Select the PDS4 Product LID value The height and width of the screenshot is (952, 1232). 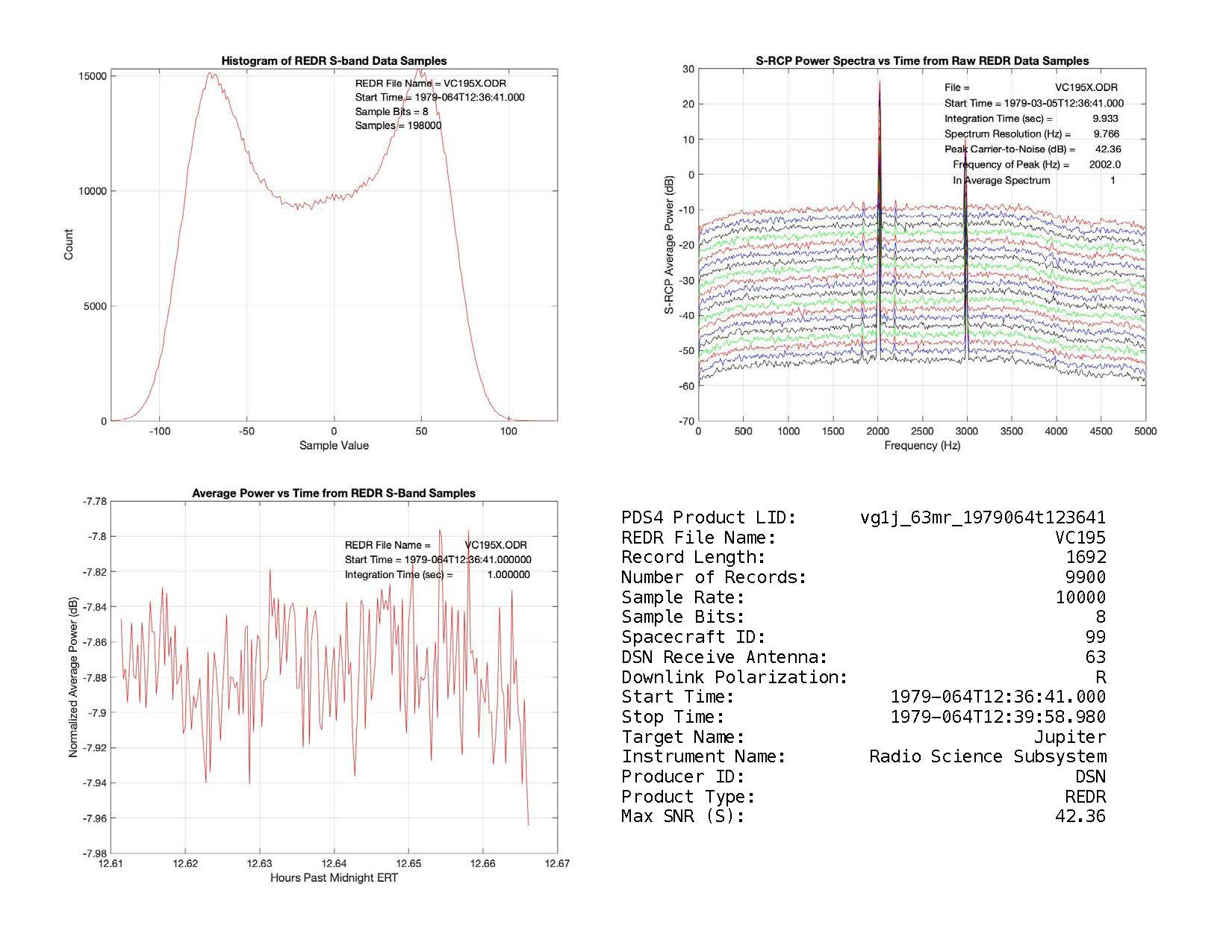pyautogui.click(x=983, y=517)
